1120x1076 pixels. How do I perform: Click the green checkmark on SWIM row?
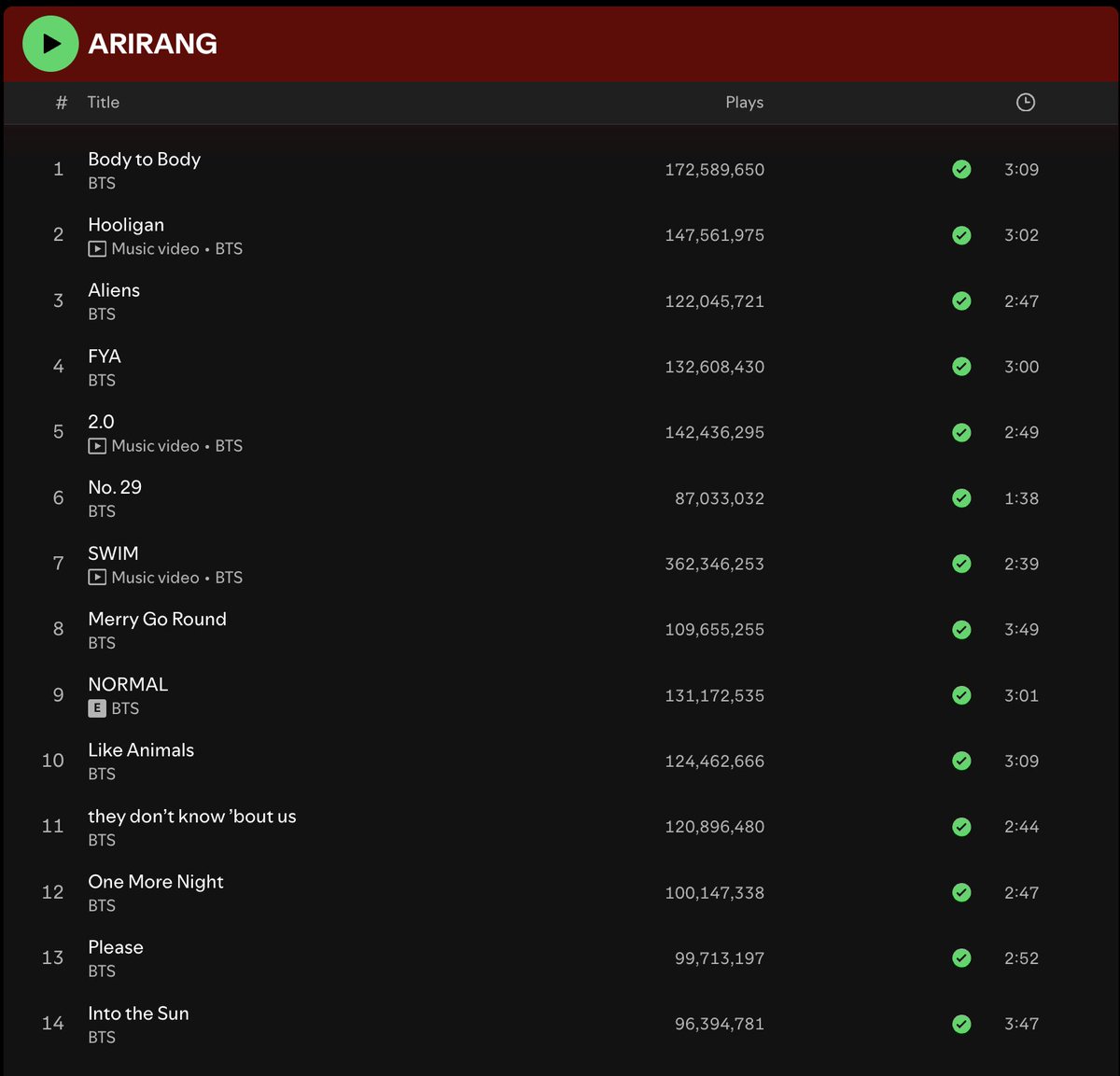point(961,564)
